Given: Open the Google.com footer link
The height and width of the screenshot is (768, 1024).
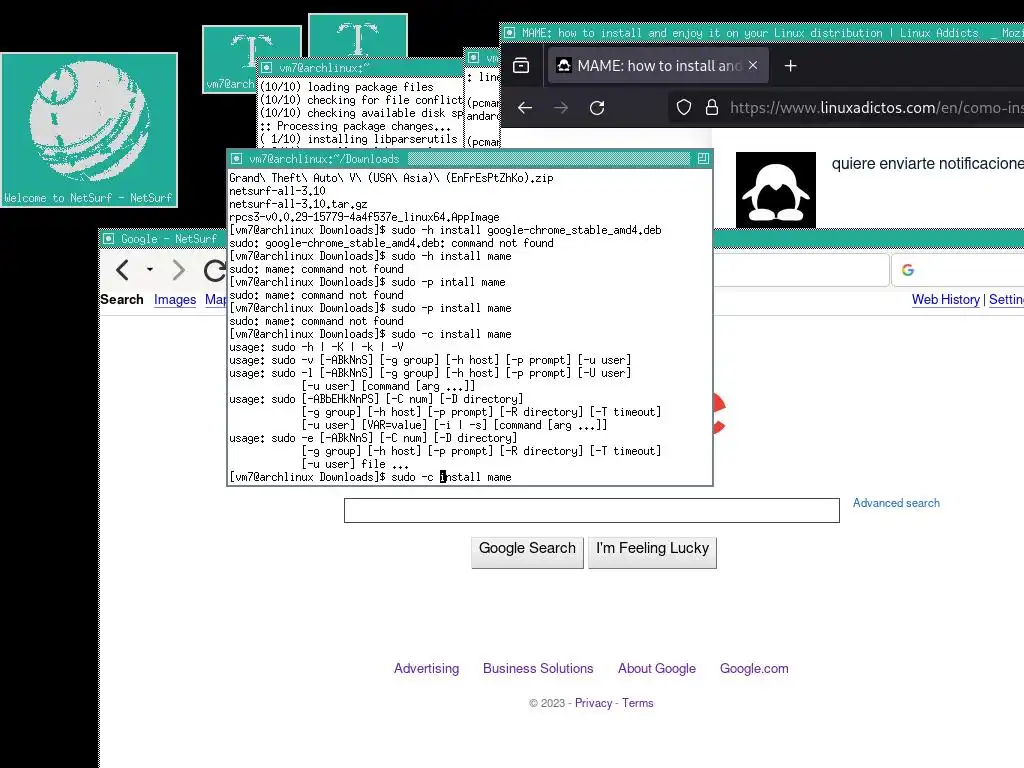Looking at the screenshot, I should [x=754, y=669].
